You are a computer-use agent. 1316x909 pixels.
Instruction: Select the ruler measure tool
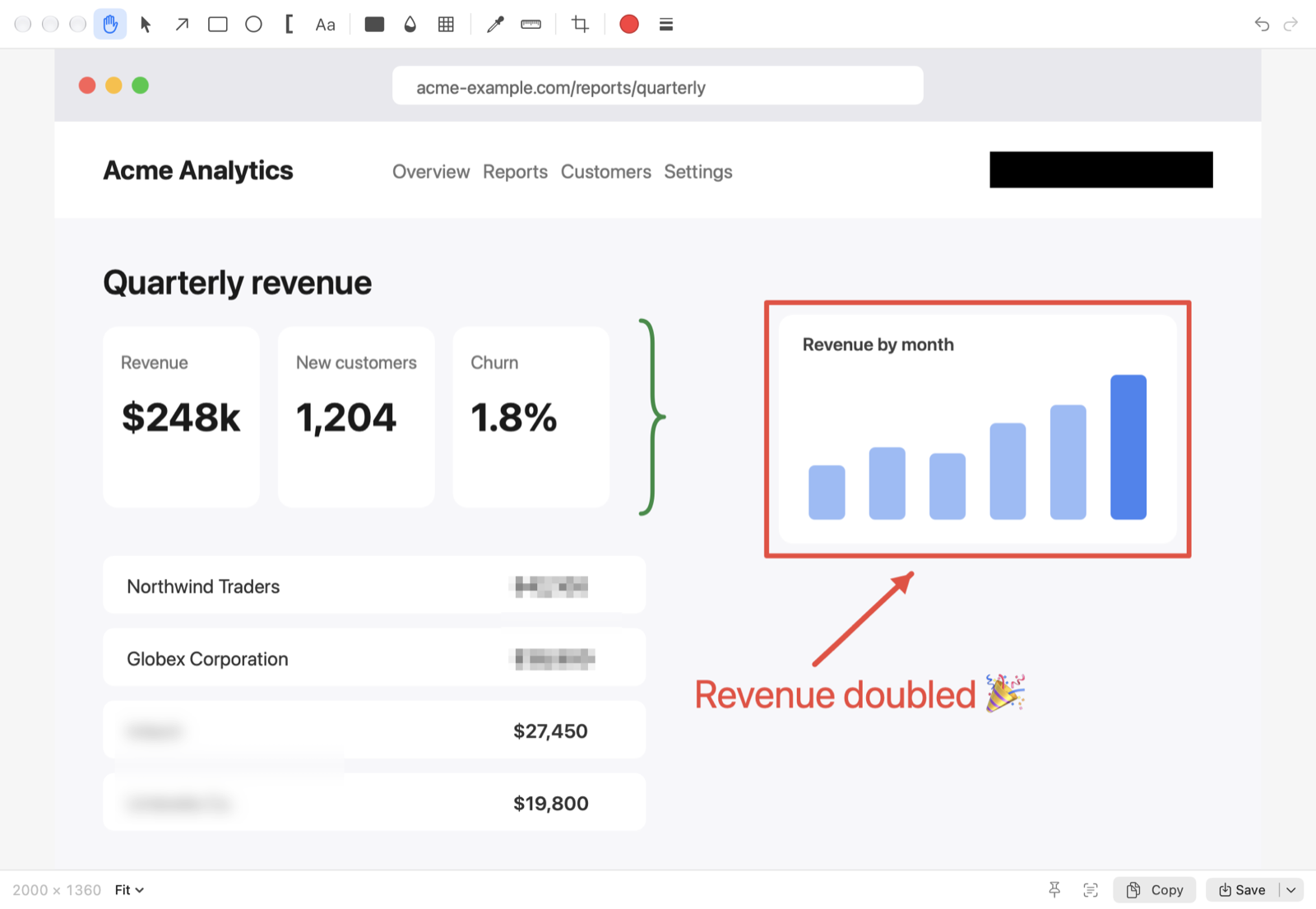[531, 25]
